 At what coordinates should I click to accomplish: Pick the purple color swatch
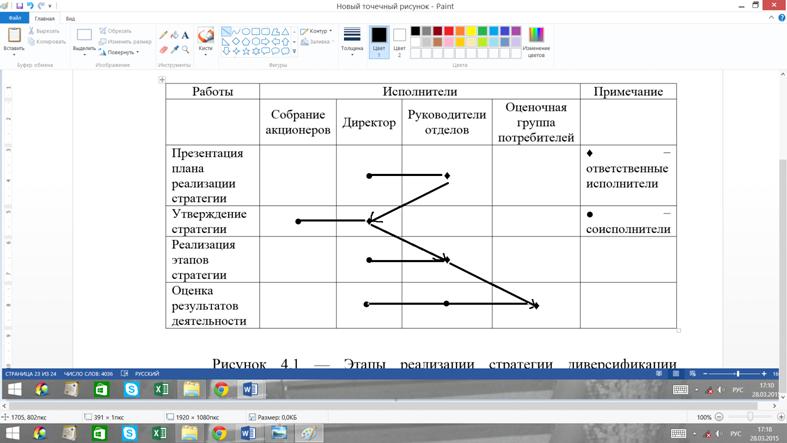pos(516,31)
